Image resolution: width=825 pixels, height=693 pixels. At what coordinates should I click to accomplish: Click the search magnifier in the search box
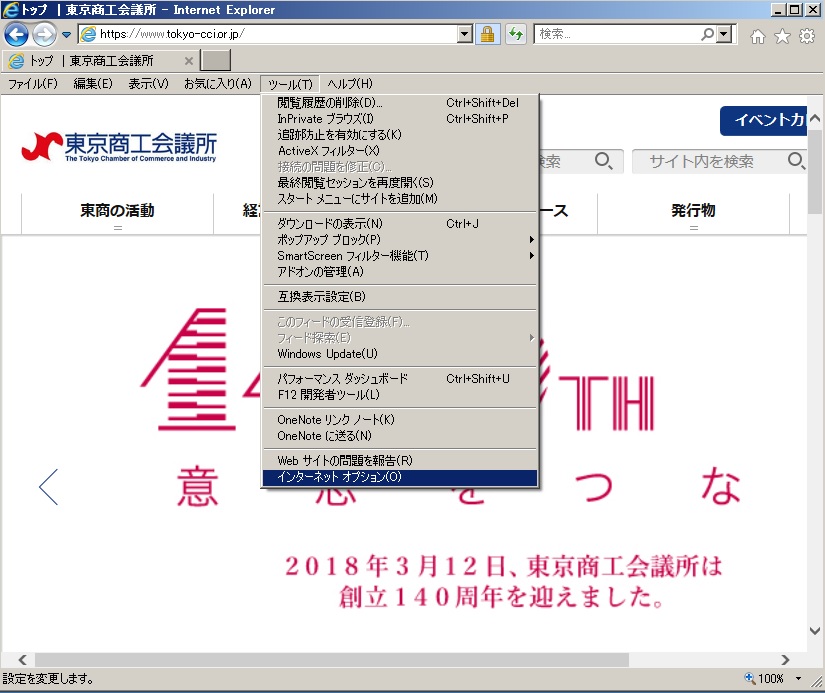pyautogui.click(x=708, y=34)
